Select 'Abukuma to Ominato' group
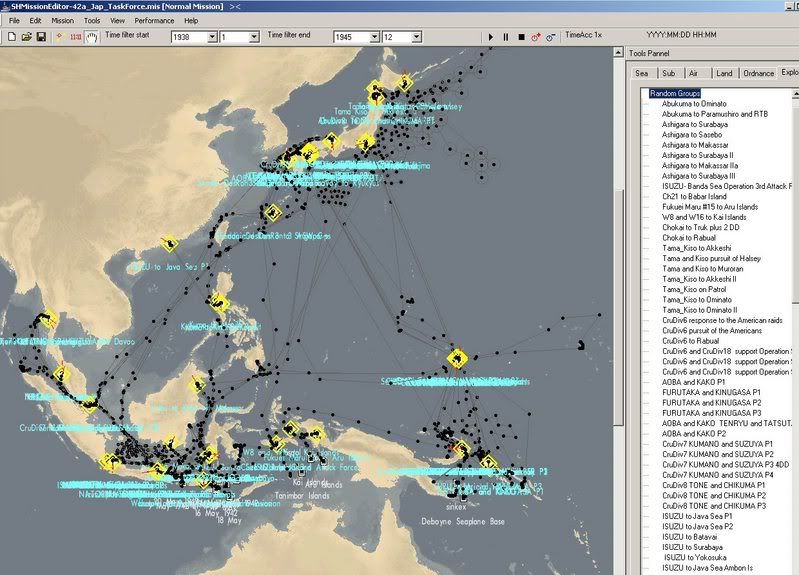799x575 pixels. (x=694, y=103)
